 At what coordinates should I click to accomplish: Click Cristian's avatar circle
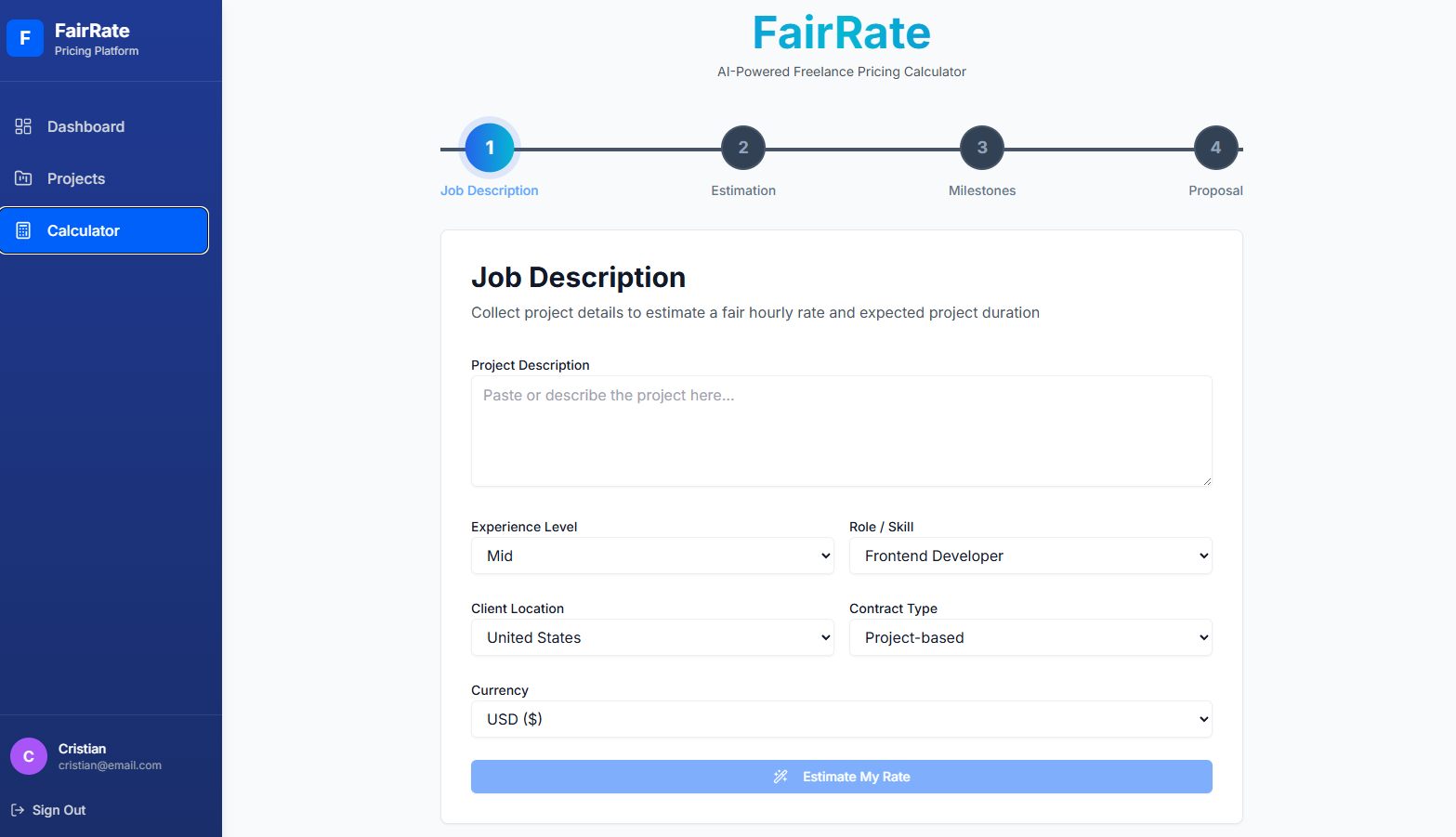[x=29, y=756]
